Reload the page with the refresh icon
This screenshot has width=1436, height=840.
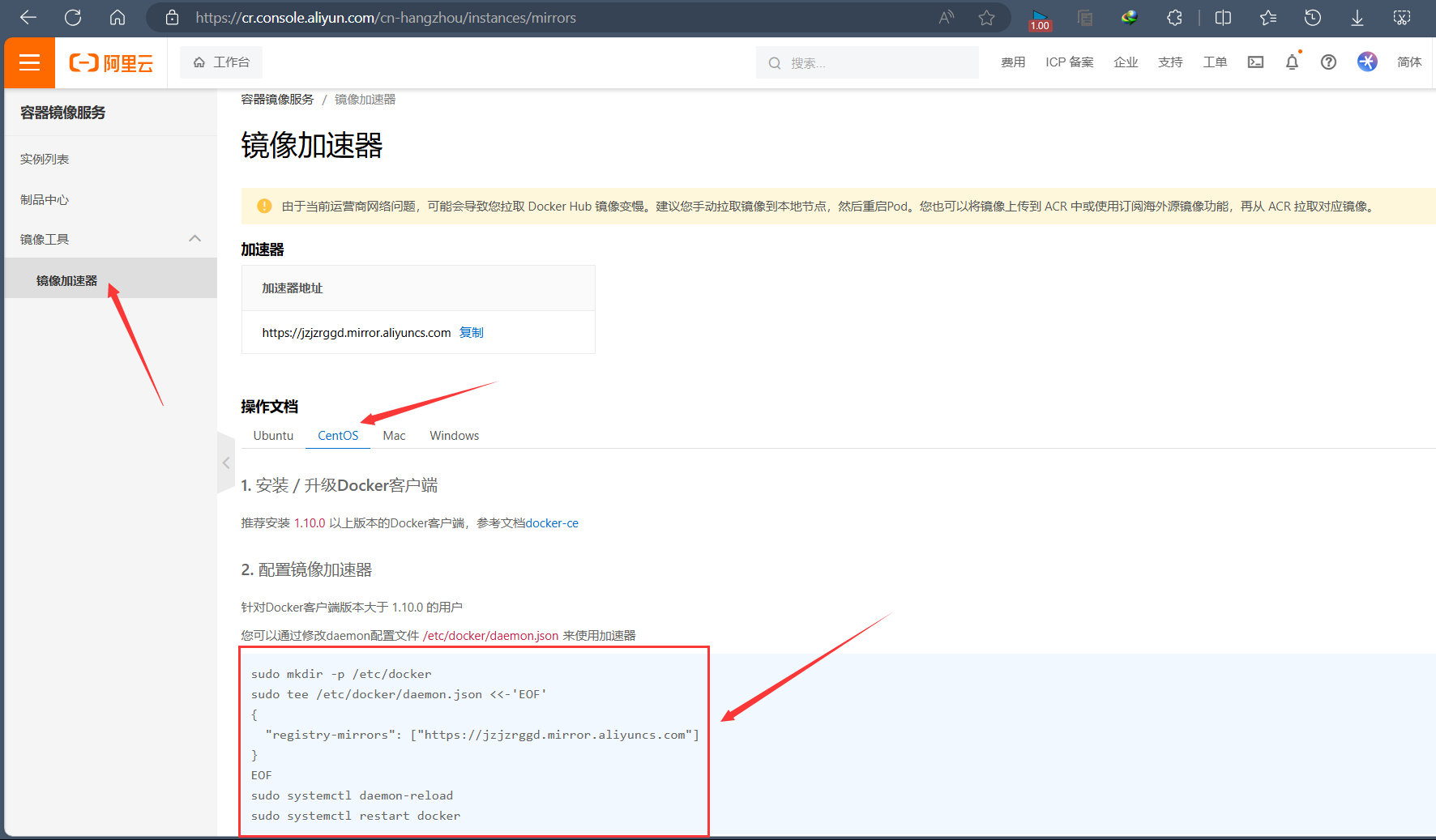pos(73,17)
